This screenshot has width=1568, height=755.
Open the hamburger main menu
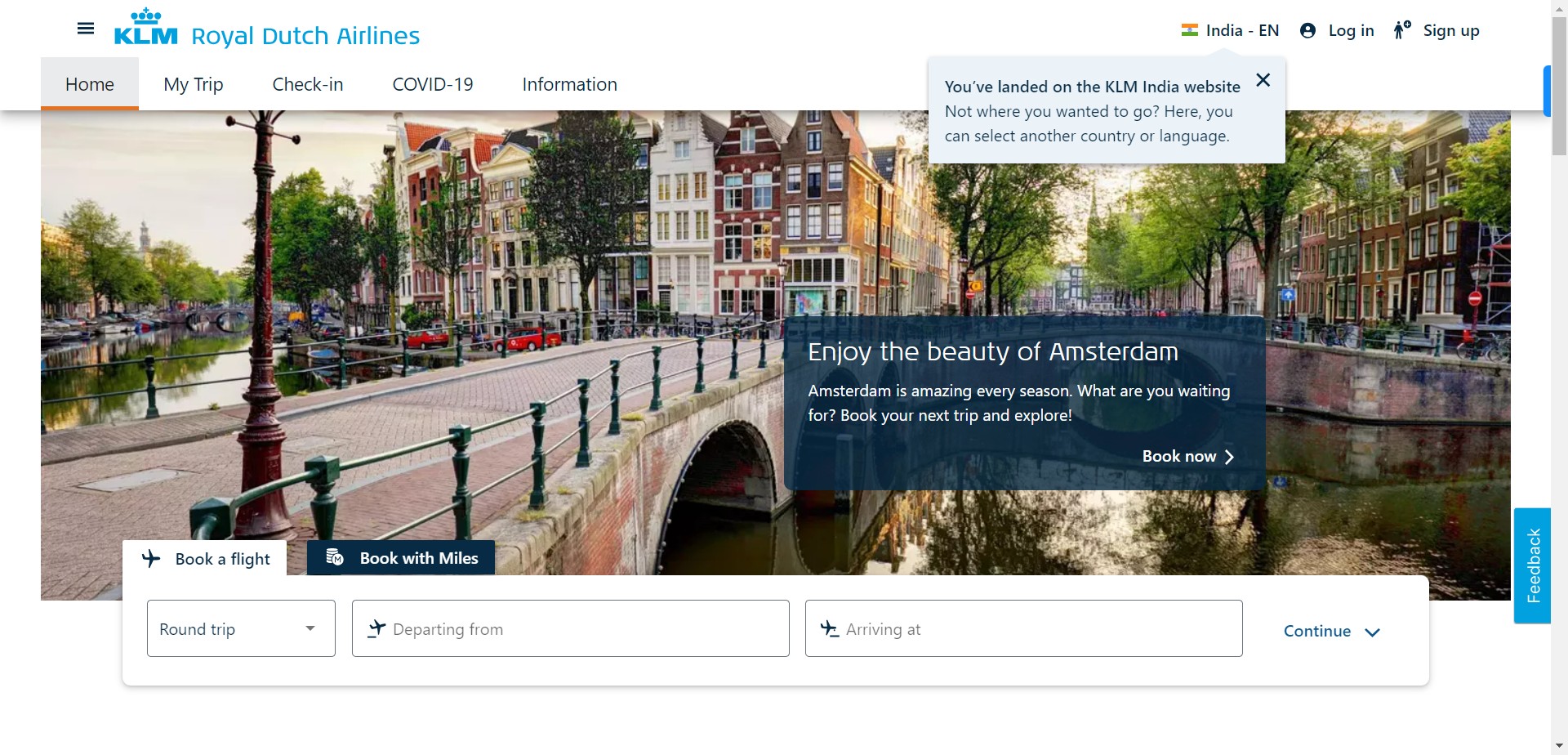(85, 29)
